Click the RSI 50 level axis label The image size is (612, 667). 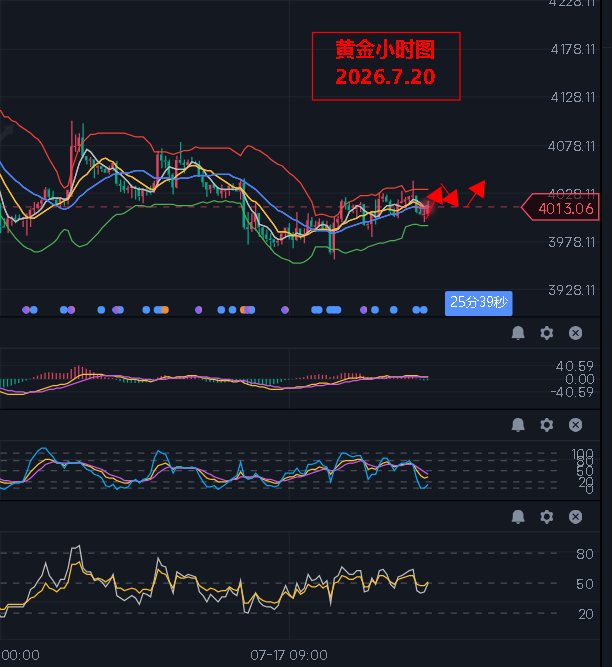[585, 584]
